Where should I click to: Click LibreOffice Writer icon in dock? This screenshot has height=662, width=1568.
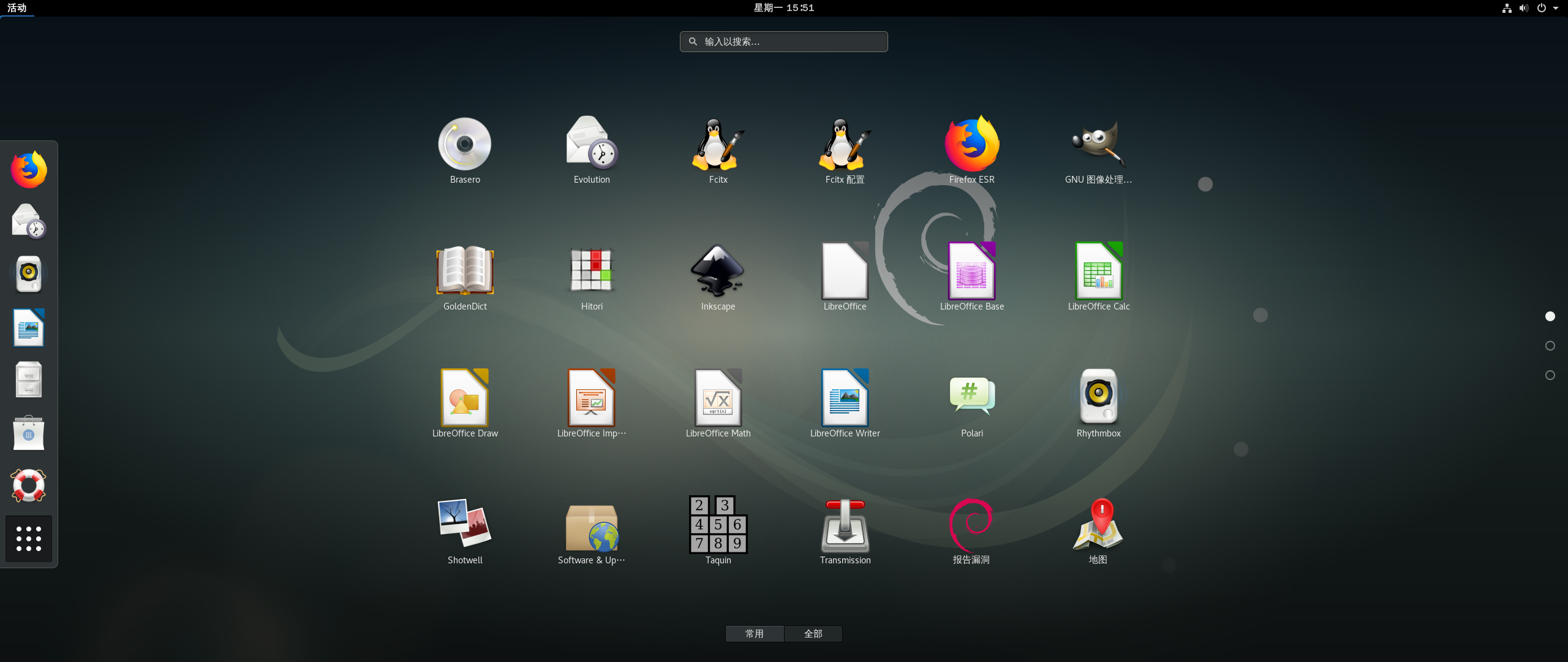[29, 327]
